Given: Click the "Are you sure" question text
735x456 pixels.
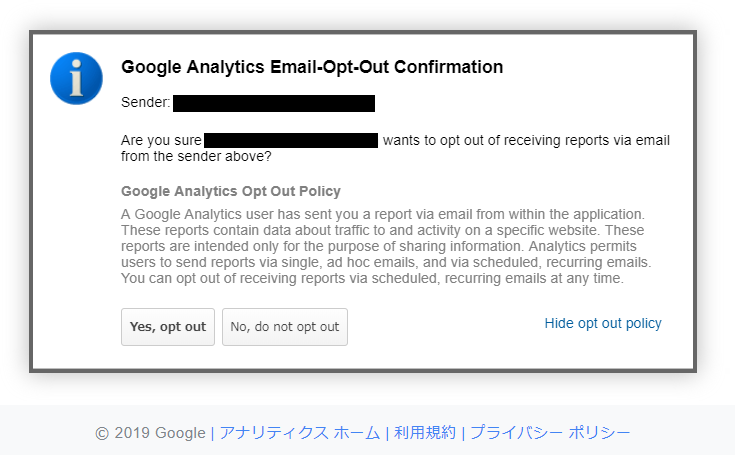Looking at the screenshot, I should click(x=161, y=141).
